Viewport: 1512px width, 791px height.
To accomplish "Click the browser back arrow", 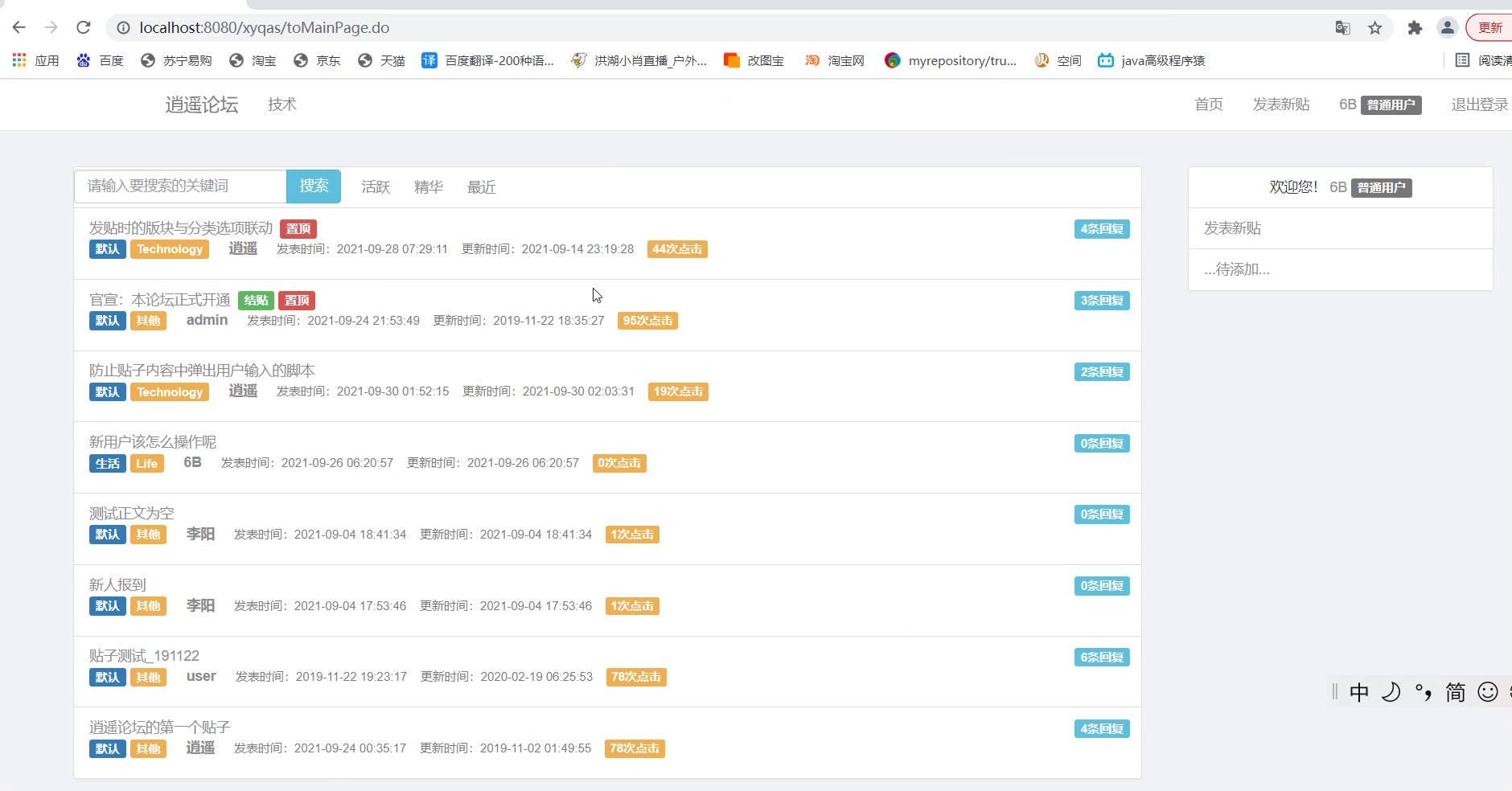I will pyautogui.click(x=19, y=27).
